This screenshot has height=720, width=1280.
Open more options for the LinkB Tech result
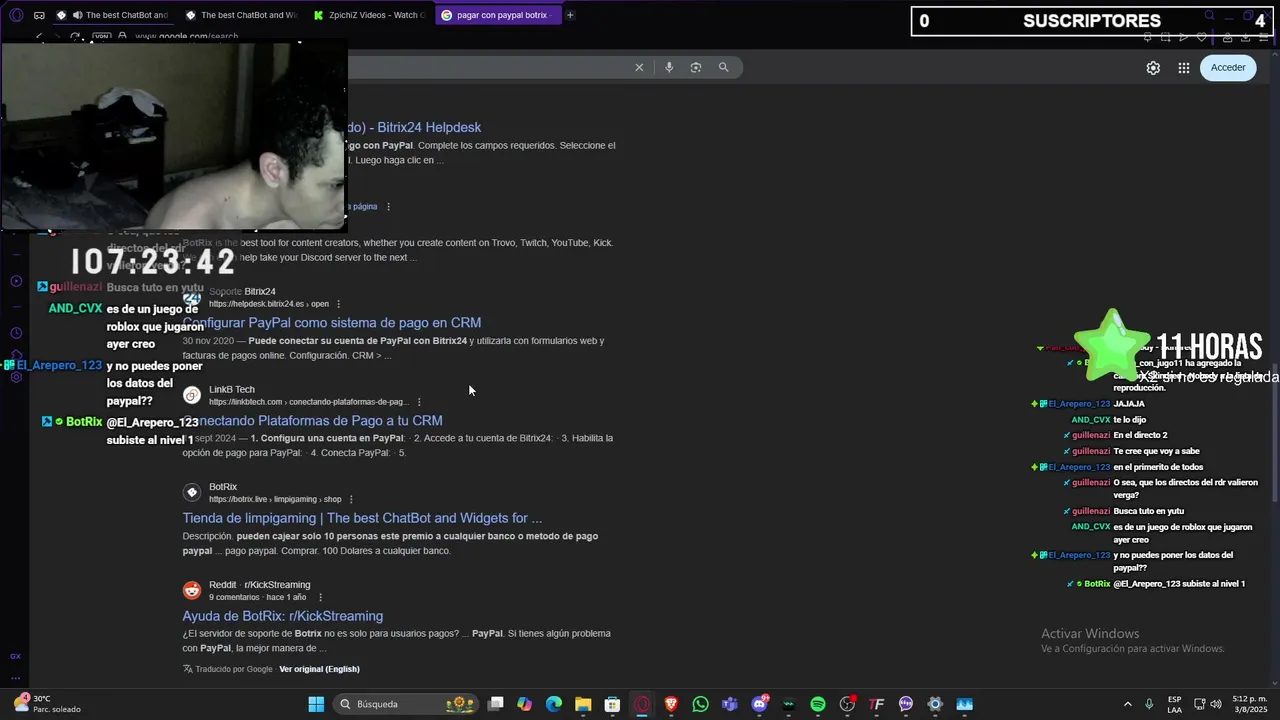tap(419, 402)
